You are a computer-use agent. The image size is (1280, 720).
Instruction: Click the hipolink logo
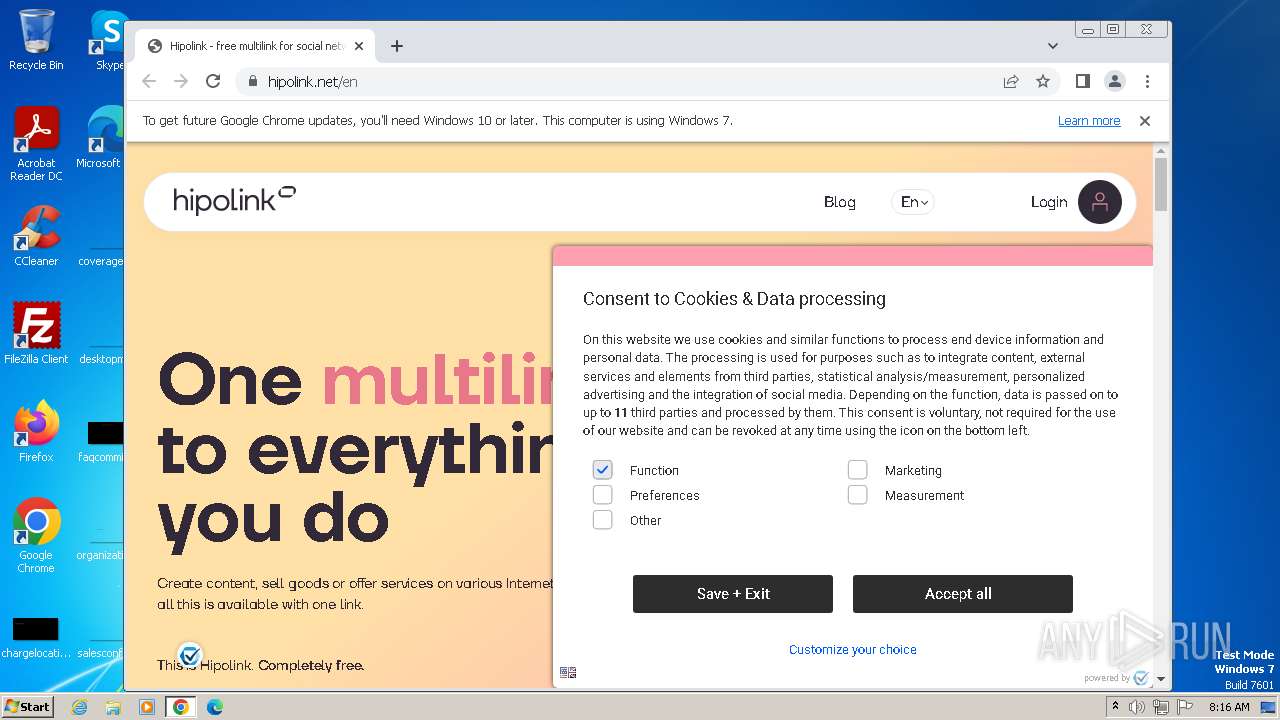pos(234,199)
